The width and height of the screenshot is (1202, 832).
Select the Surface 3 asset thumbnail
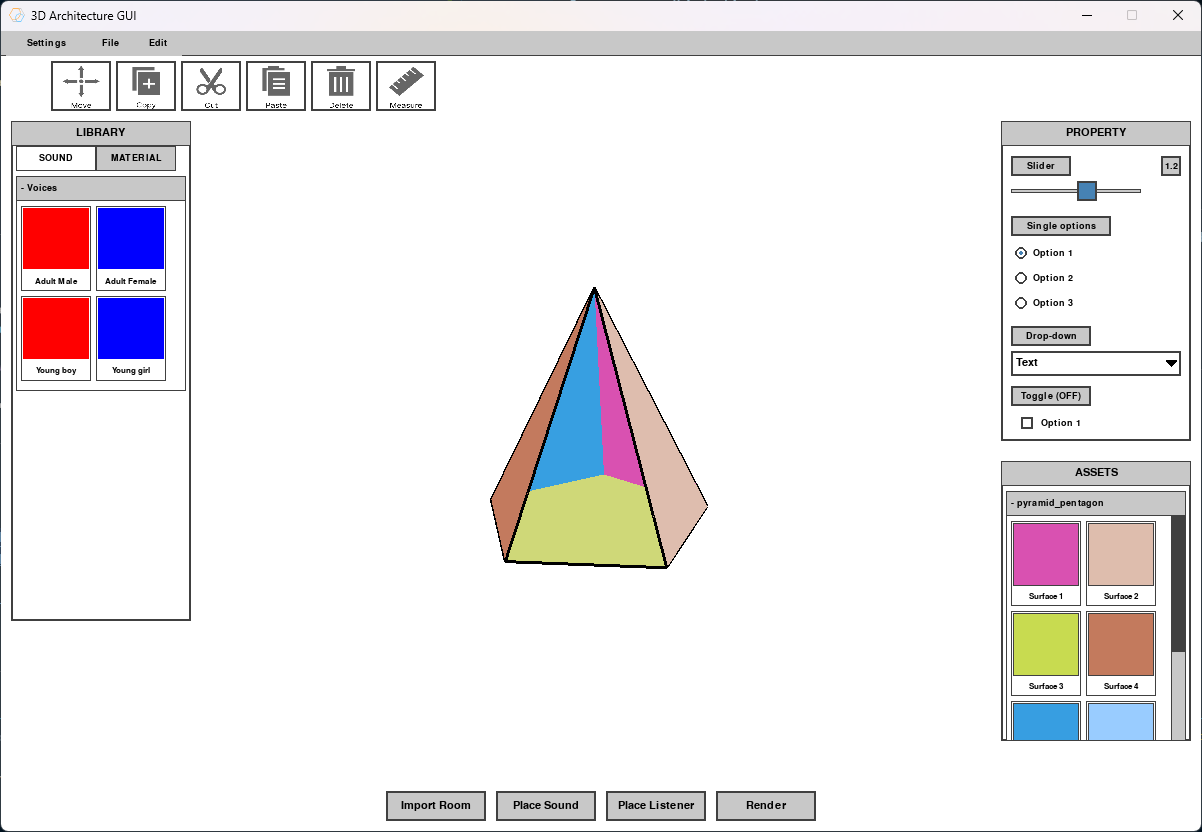(1046, 645)
